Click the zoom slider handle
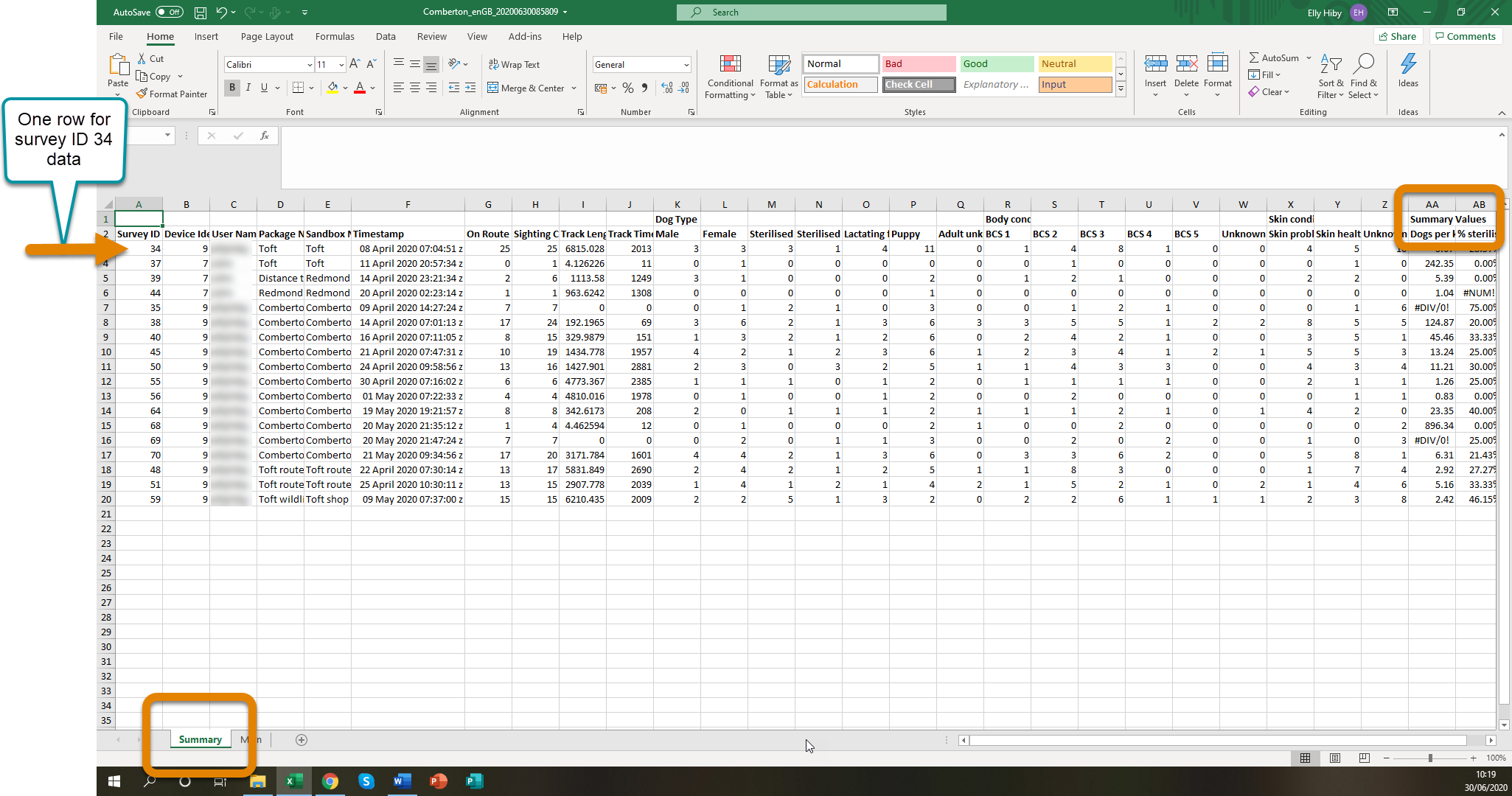The width and height of the screenshot is (1512, 796). pyautogui.click(x=1430, y=758)
